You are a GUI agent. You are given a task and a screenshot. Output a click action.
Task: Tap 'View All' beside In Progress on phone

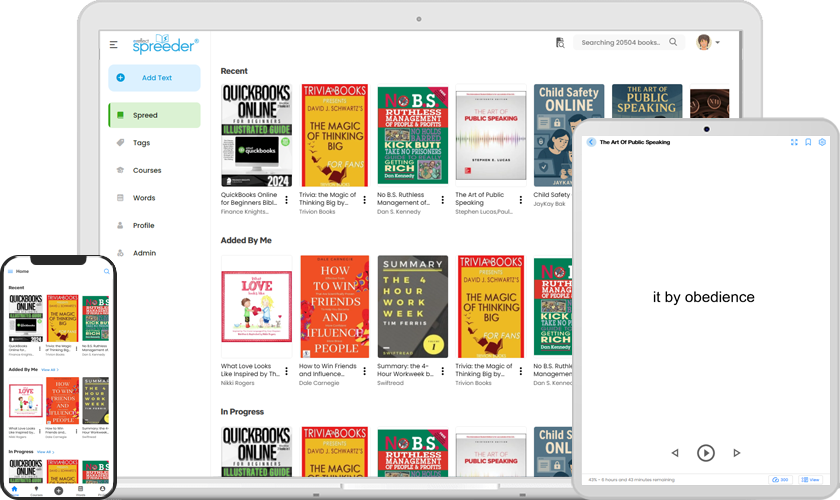click(46, 452)
